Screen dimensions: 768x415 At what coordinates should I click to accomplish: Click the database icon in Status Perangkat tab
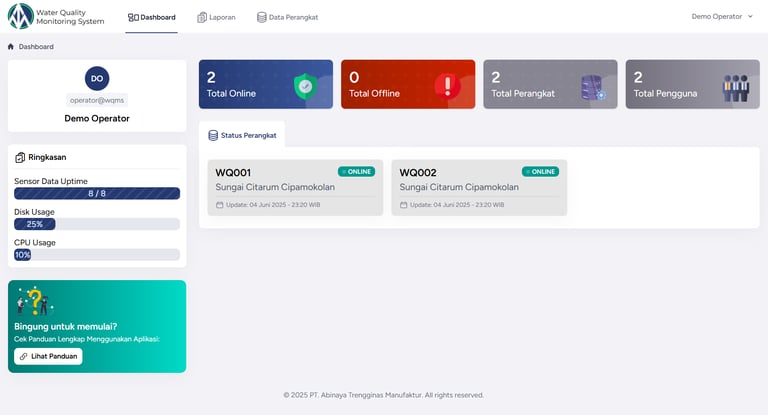[213, 135]
